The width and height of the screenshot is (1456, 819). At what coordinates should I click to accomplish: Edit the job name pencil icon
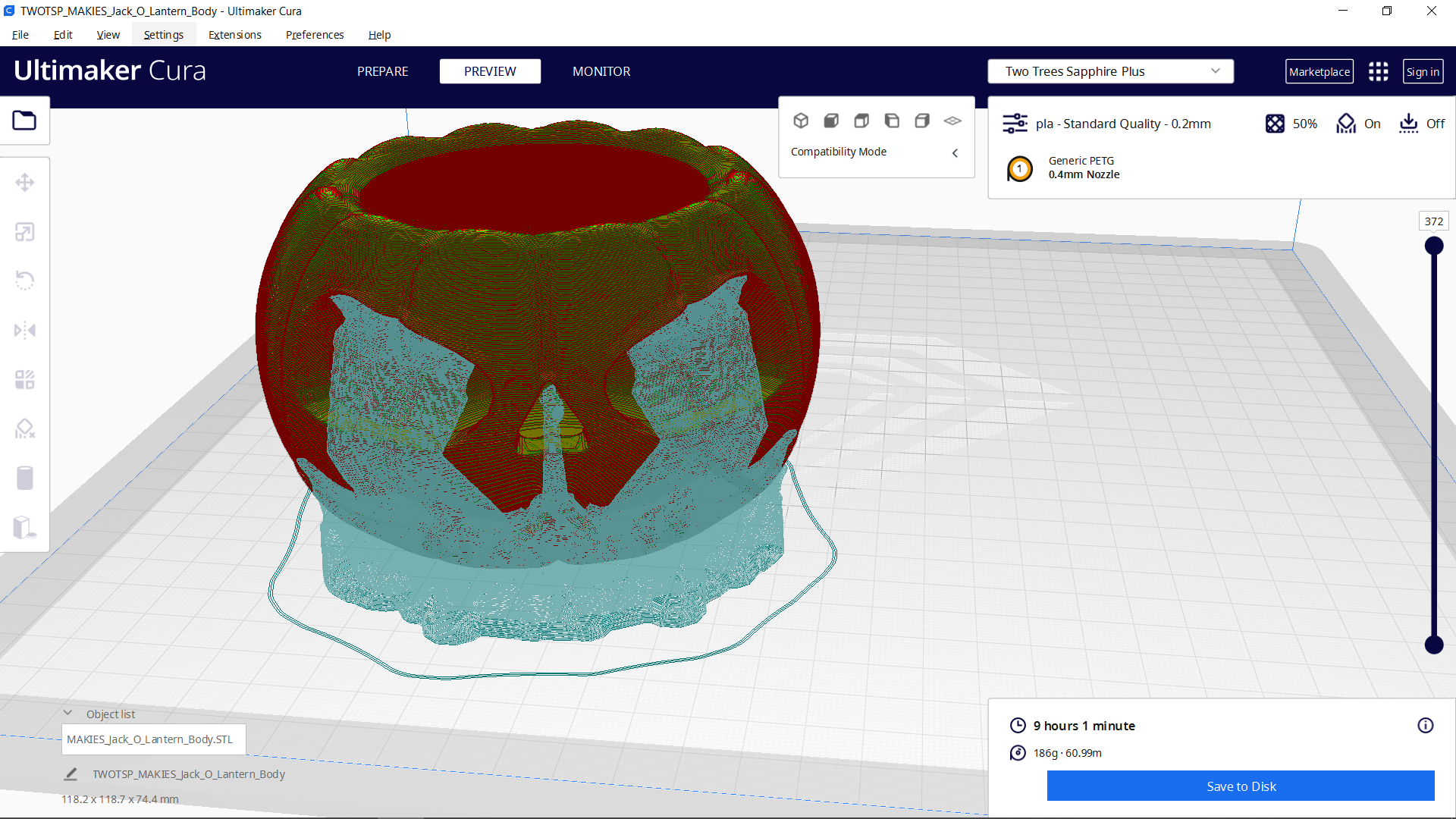pos(71,774)
